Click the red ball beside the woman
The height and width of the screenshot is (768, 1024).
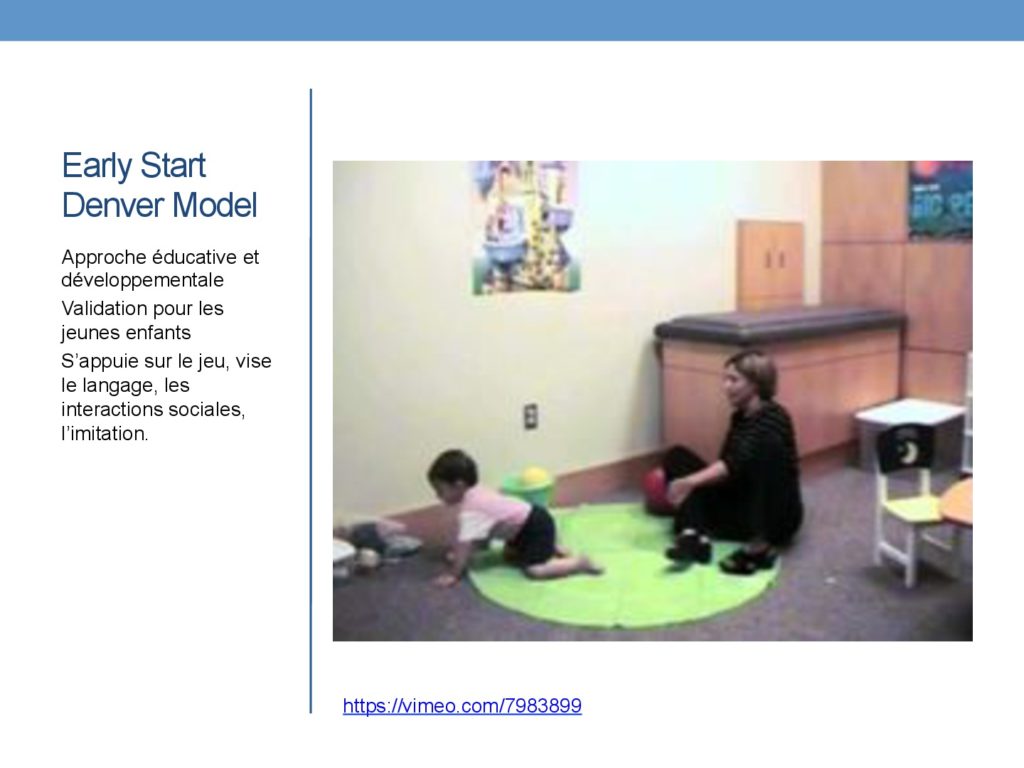(654, 491)
